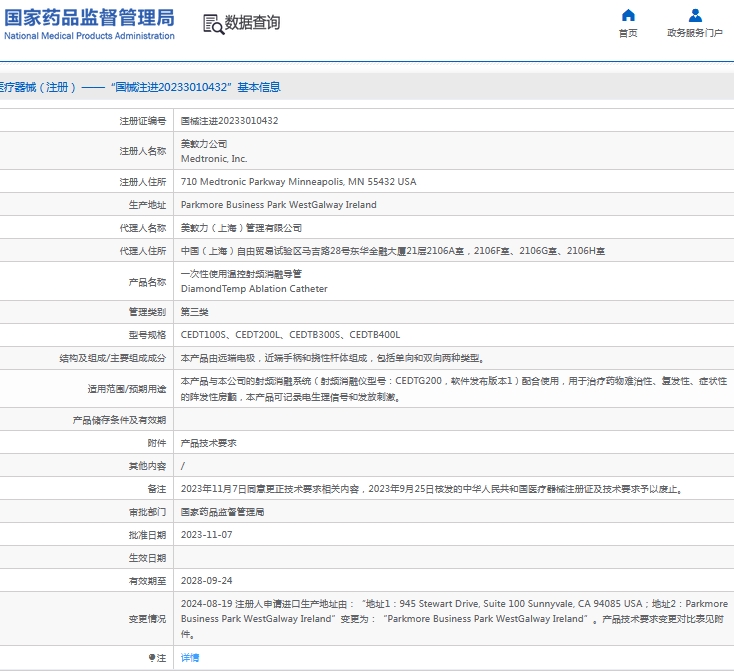Click the 有效期至 label
734x672 pixels.
click(147, 581)
